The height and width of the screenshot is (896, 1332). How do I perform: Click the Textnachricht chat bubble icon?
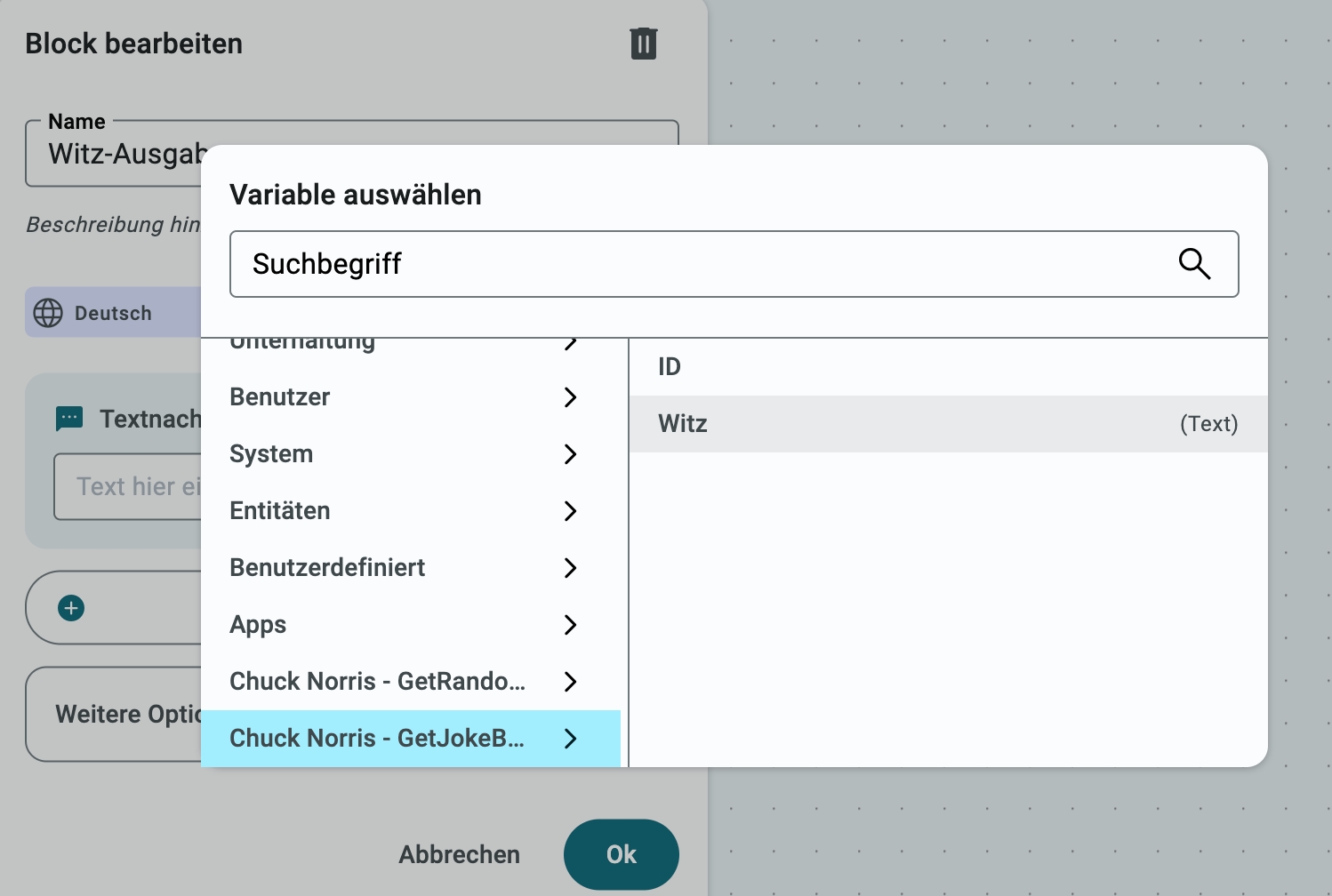click(x=69, y=419)
